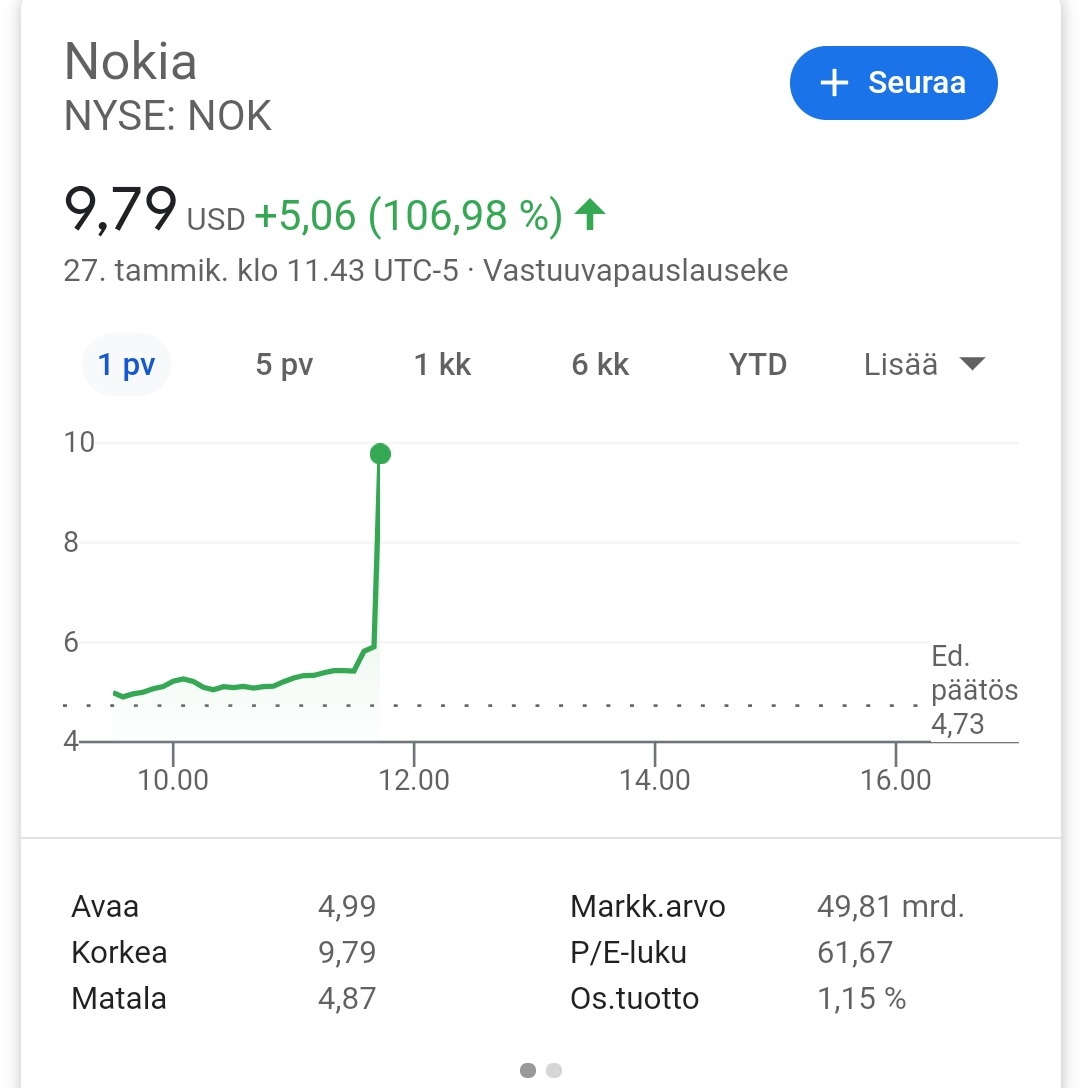Viewport: 1080px width, 1088px height.
Task: Expand the Lisää time range menu
Action: coord(925,364)
